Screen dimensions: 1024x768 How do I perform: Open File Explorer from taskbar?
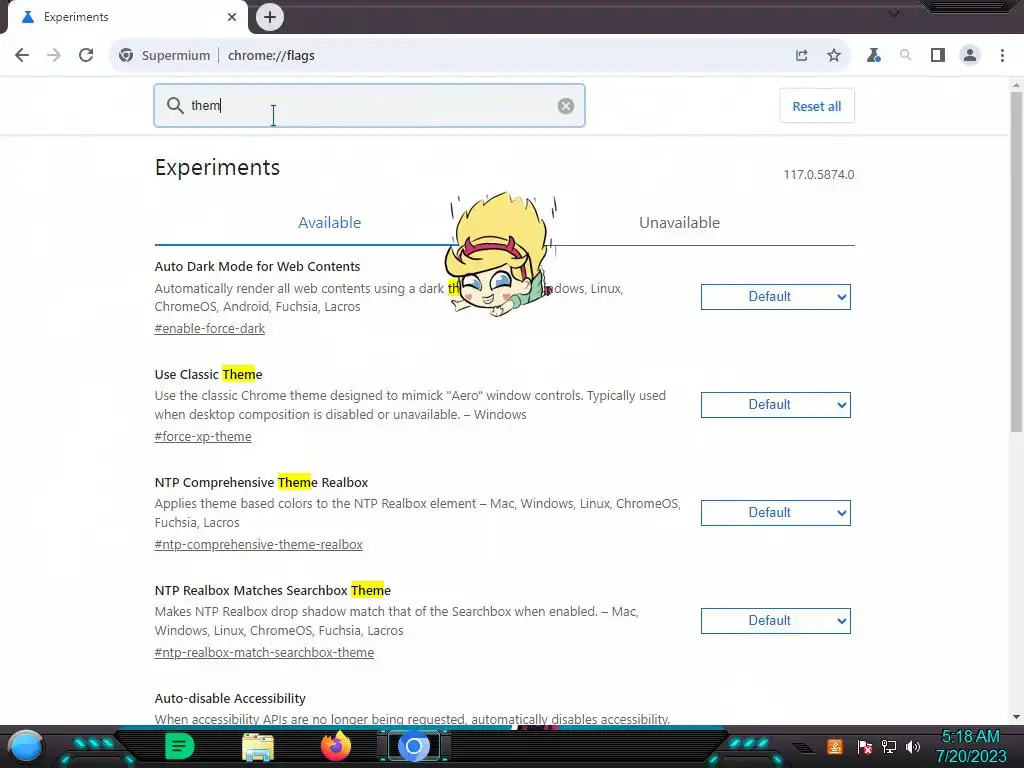click(257, 746)
